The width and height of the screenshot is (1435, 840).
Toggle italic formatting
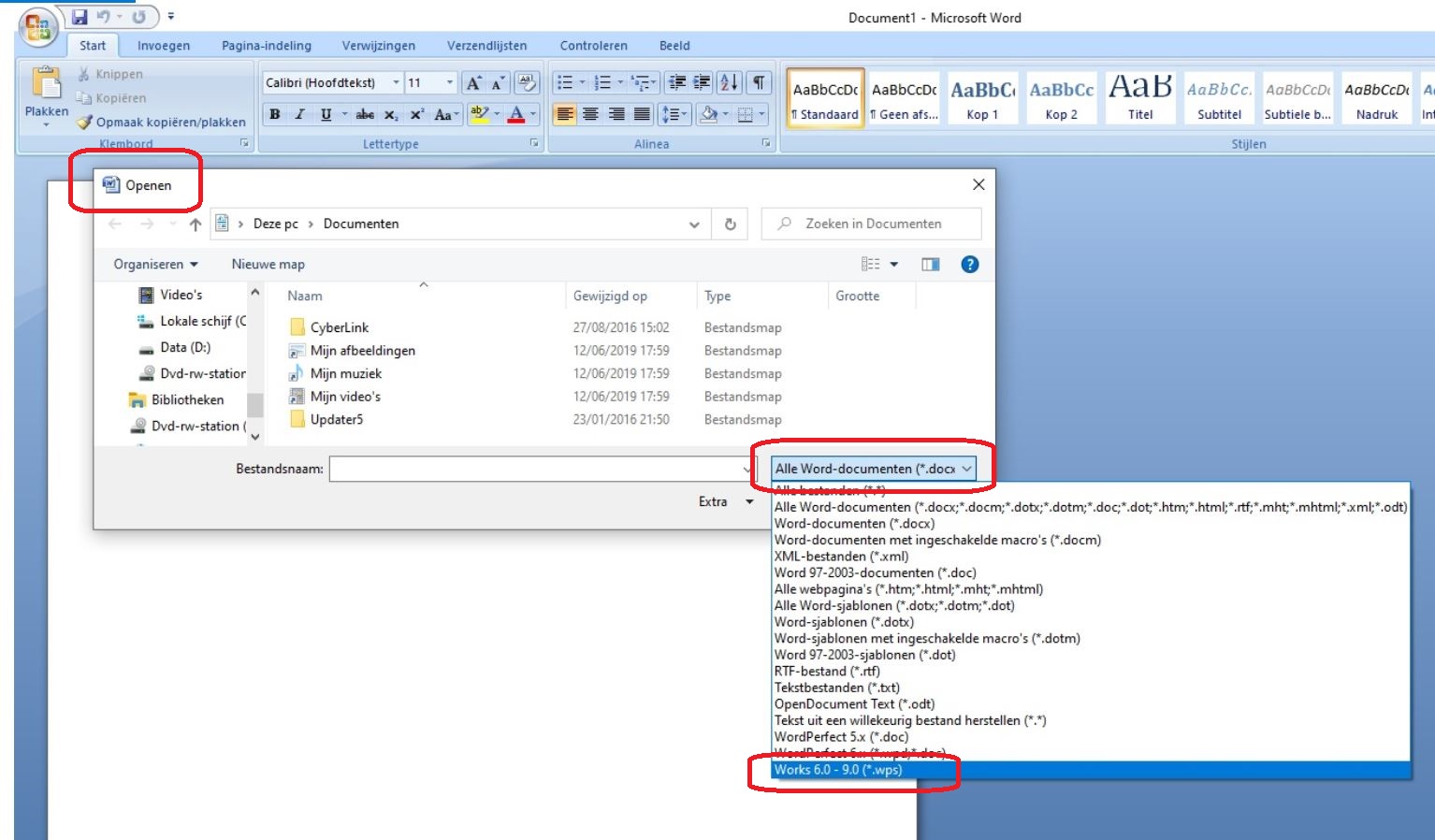pos(298,114)
